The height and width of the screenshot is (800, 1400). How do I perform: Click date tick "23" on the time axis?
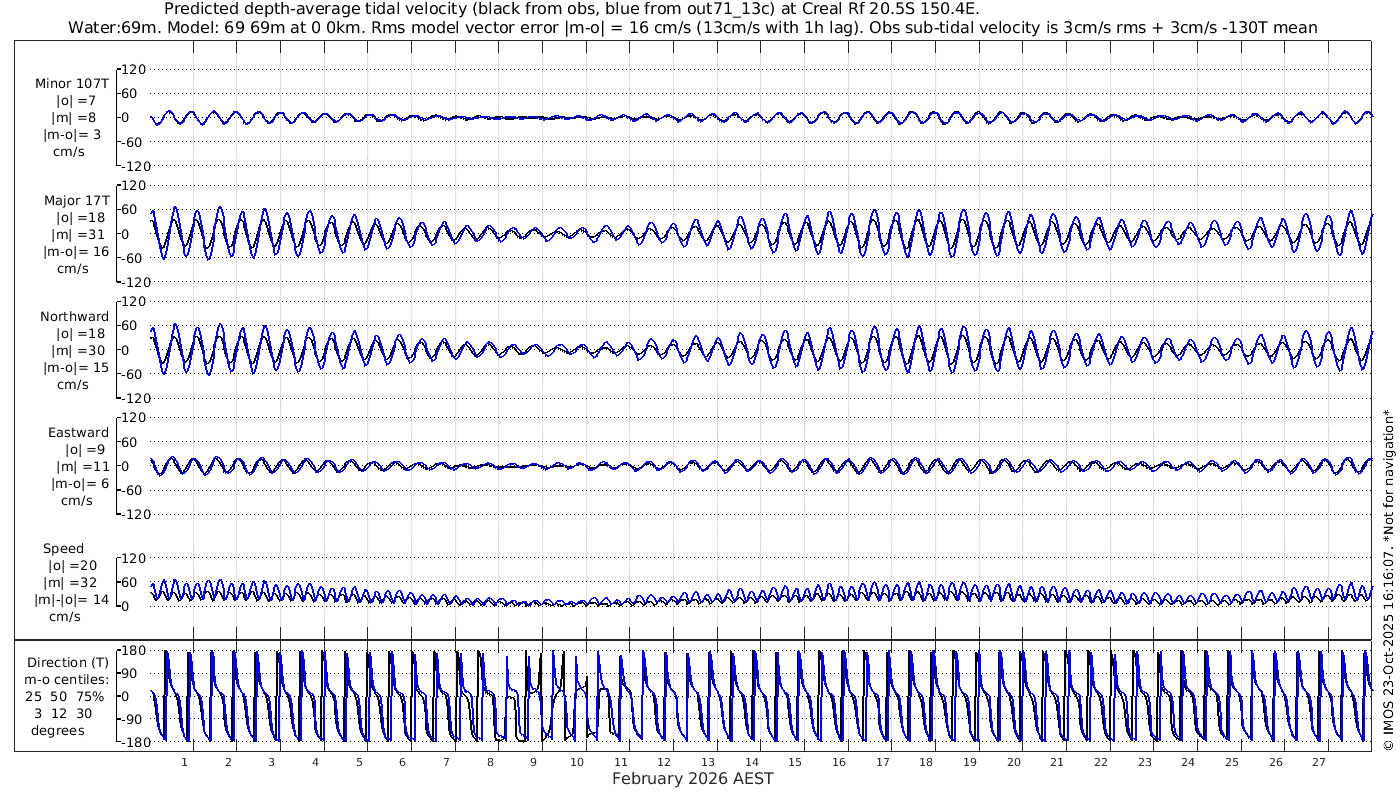[1144, 762]
